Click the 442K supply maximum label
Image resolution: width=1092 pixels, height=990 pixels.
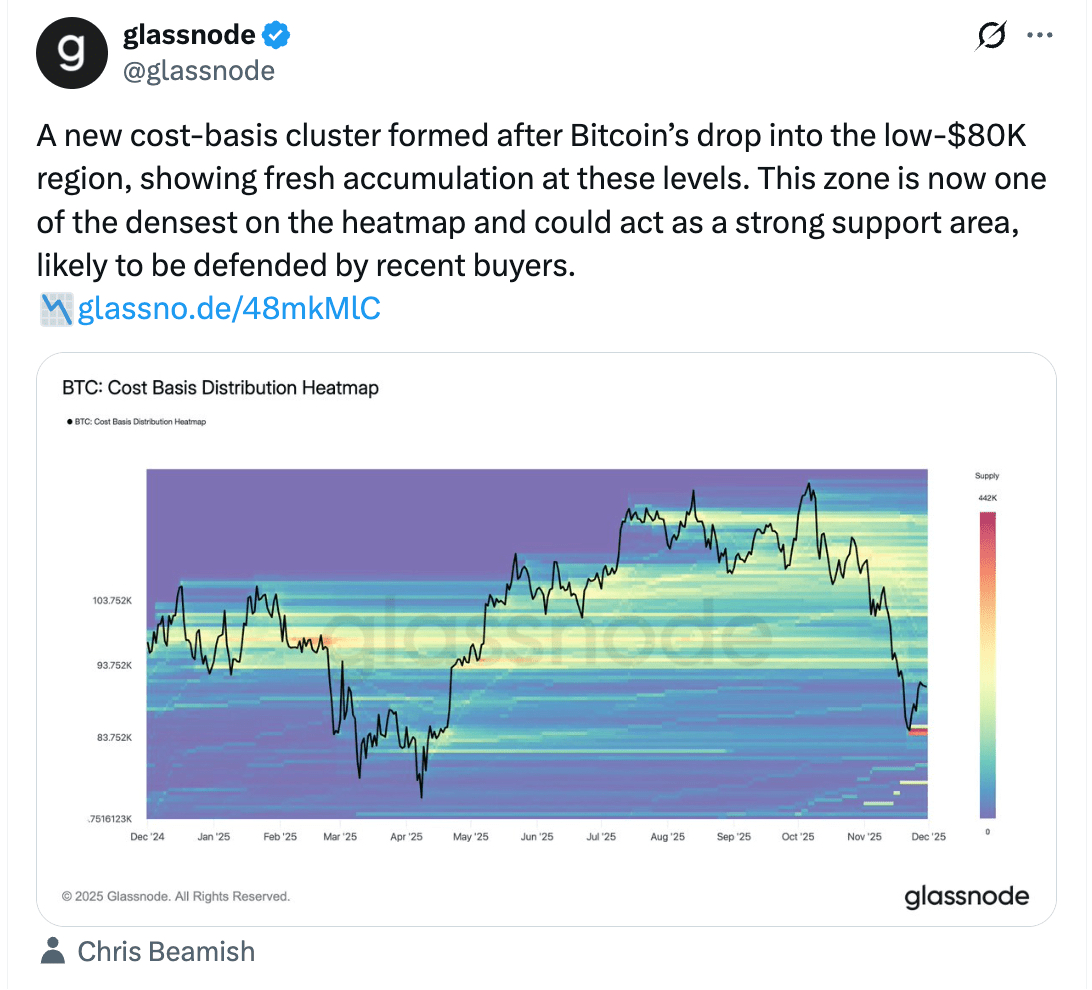[987, 497]
